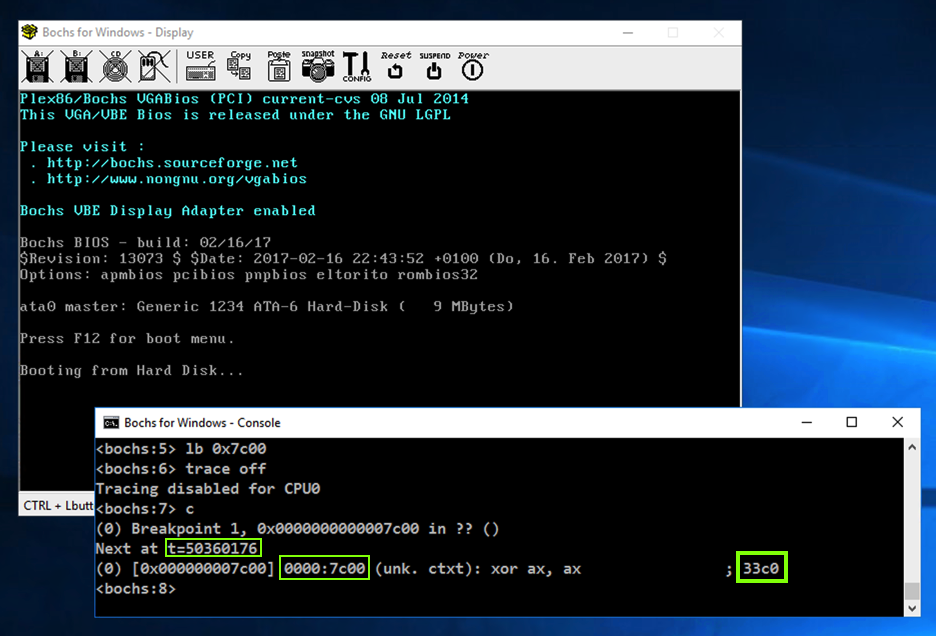Open the CONFIG tools icon
The height and width of the screenshot is (636, 936).
(357, 66)
